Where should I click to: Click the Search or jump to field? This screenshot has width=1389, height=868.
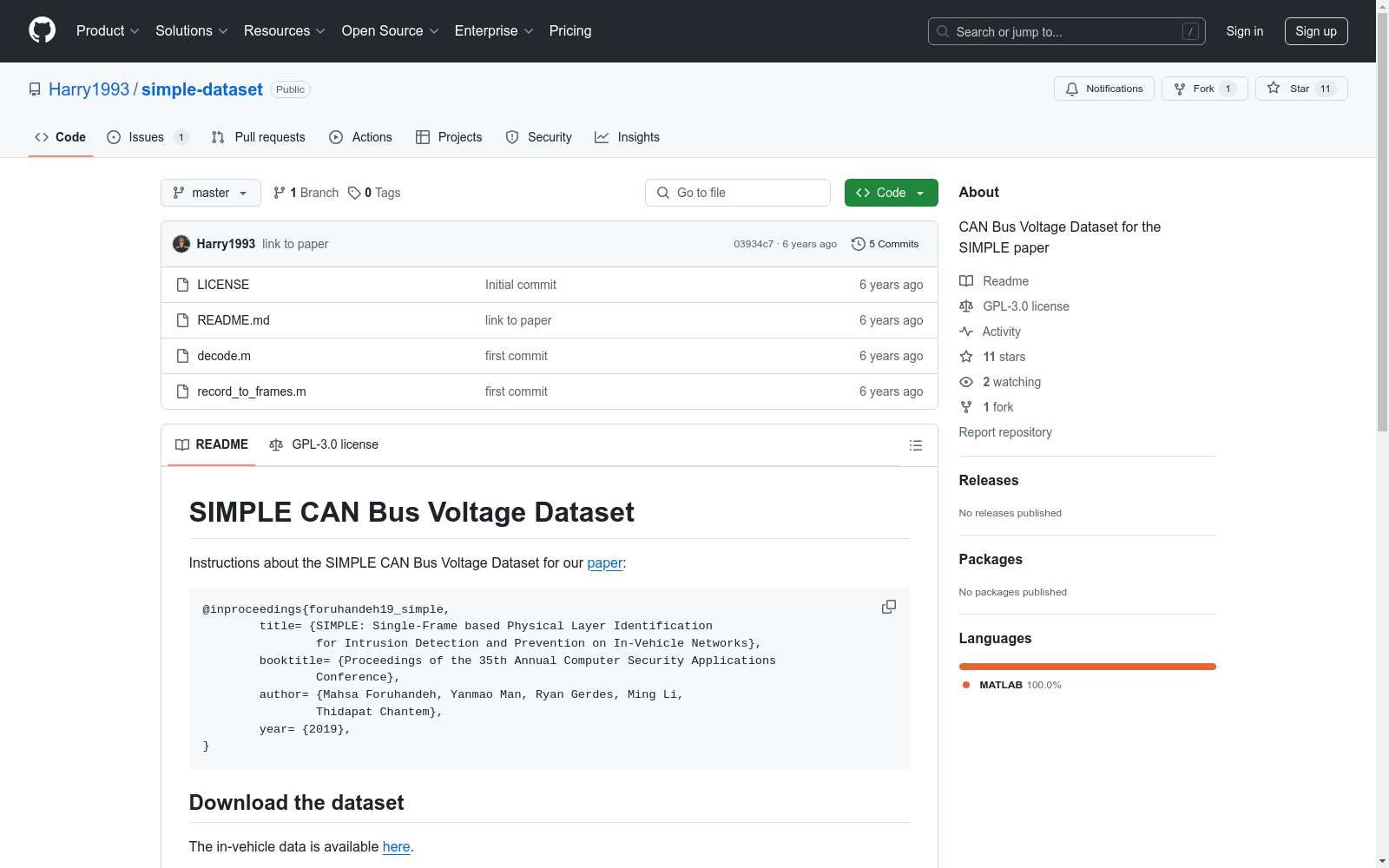coord(1067,31)
